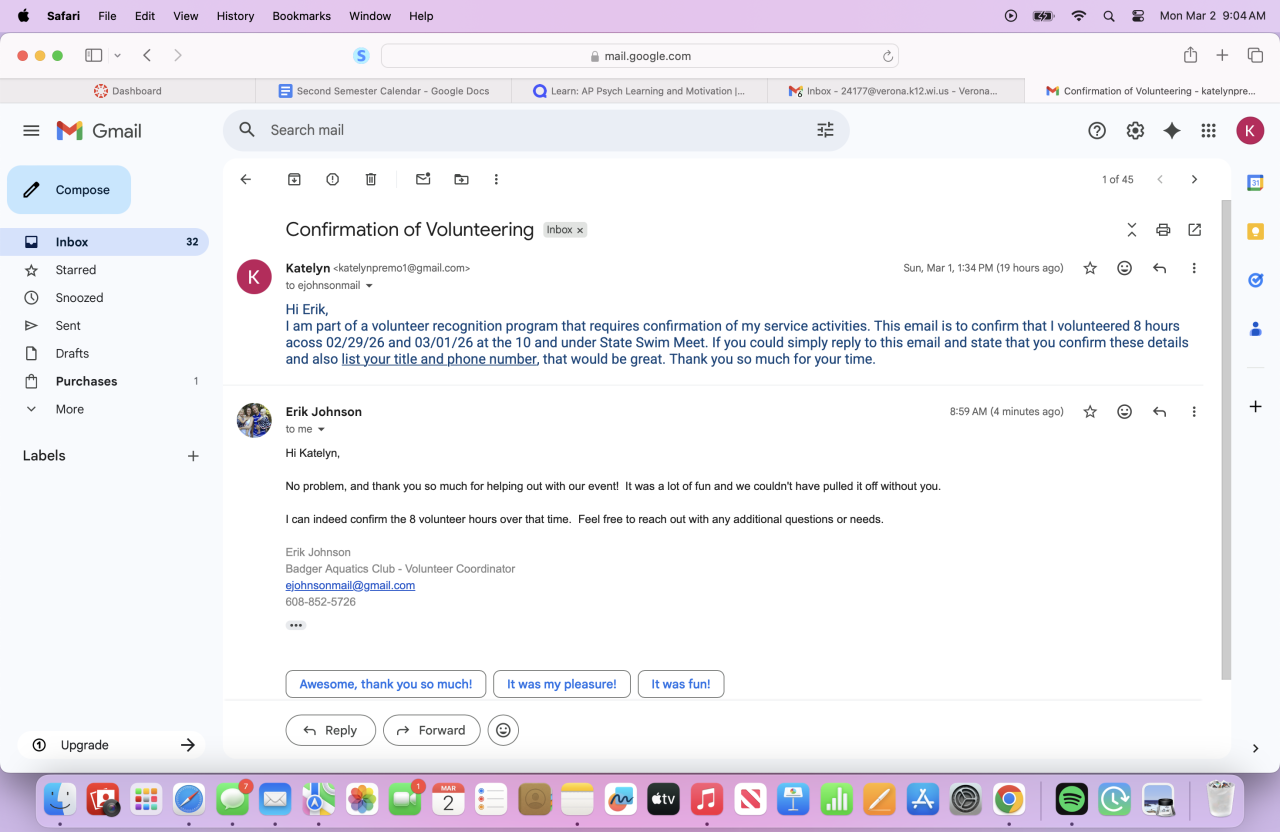
Task: Click the Upgrade button
Action: [x=112, y=745]
